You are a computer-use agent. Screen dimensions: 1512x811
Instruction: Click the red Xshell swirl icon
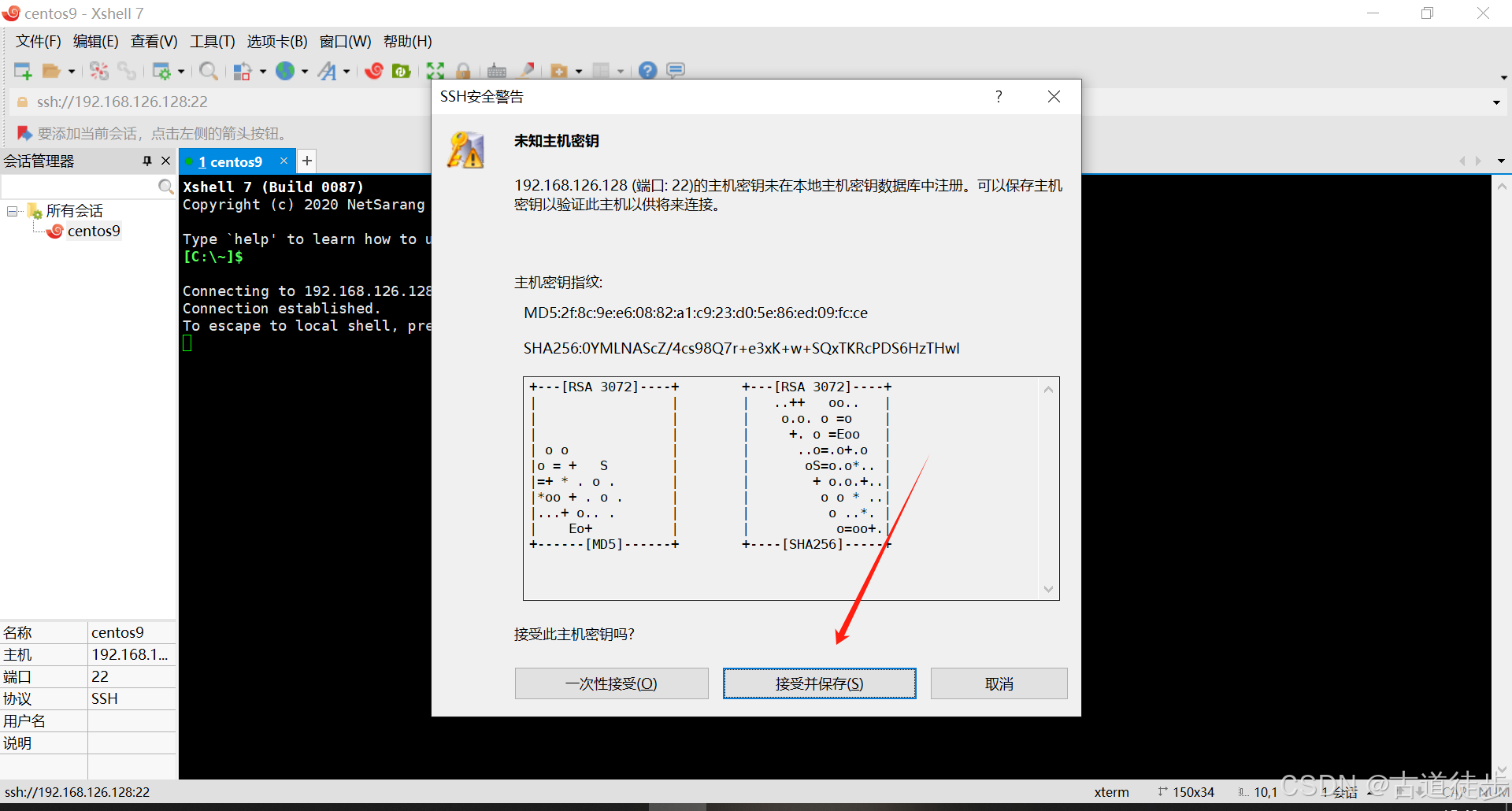point(374,71)
